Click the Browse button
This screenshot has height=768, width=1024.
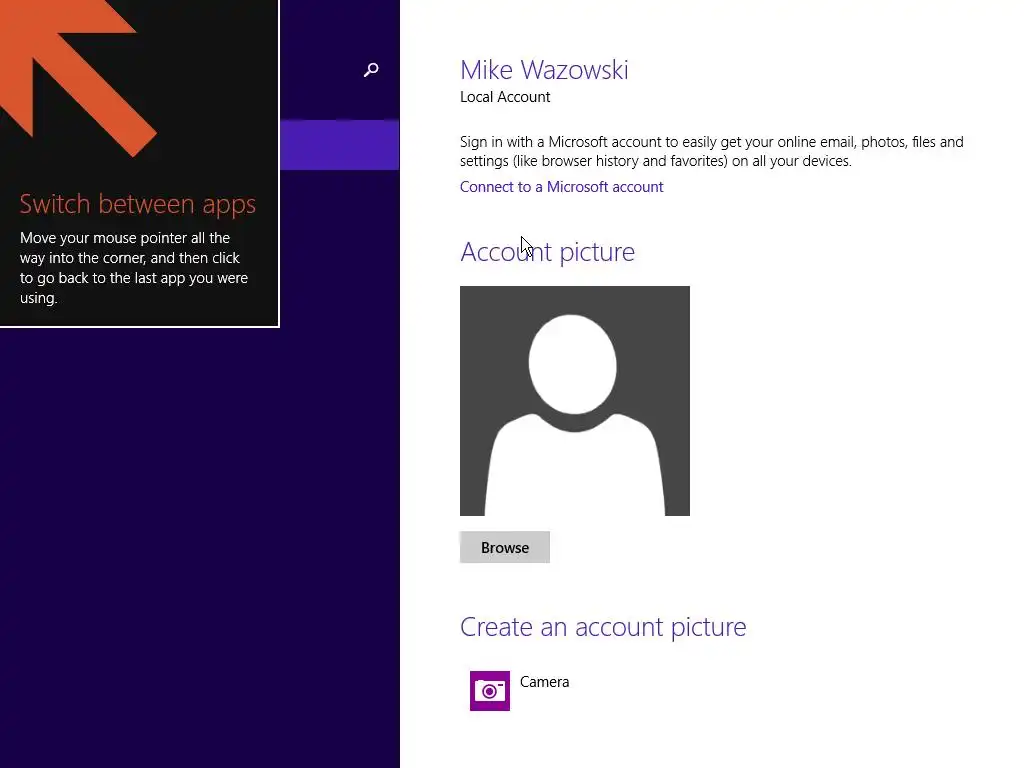click(505, 547)
